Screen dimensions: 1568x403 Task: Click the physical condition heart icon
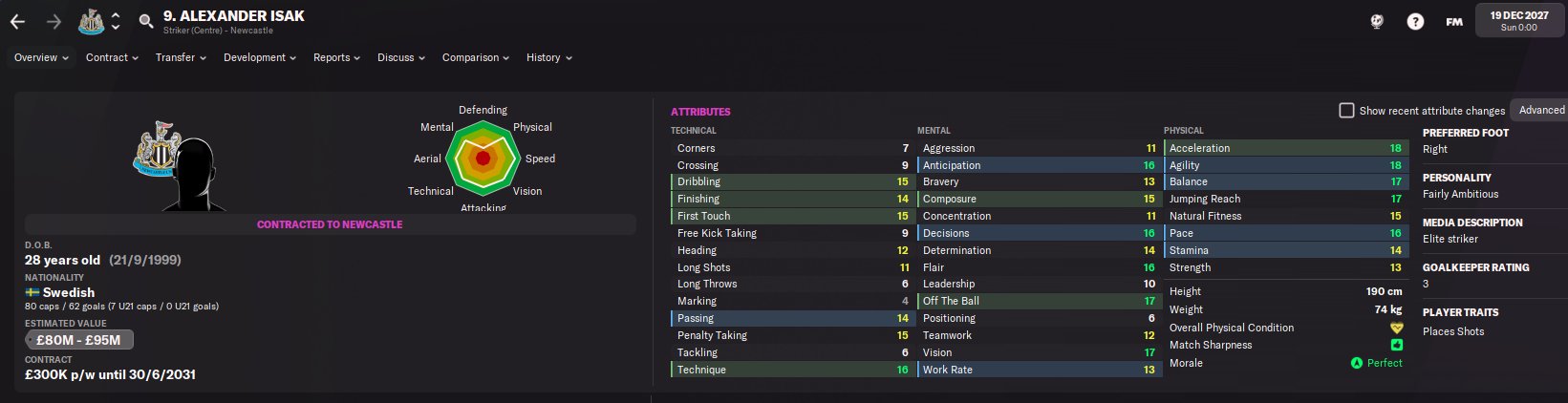pyautogui.click(x=1396, y=328)
